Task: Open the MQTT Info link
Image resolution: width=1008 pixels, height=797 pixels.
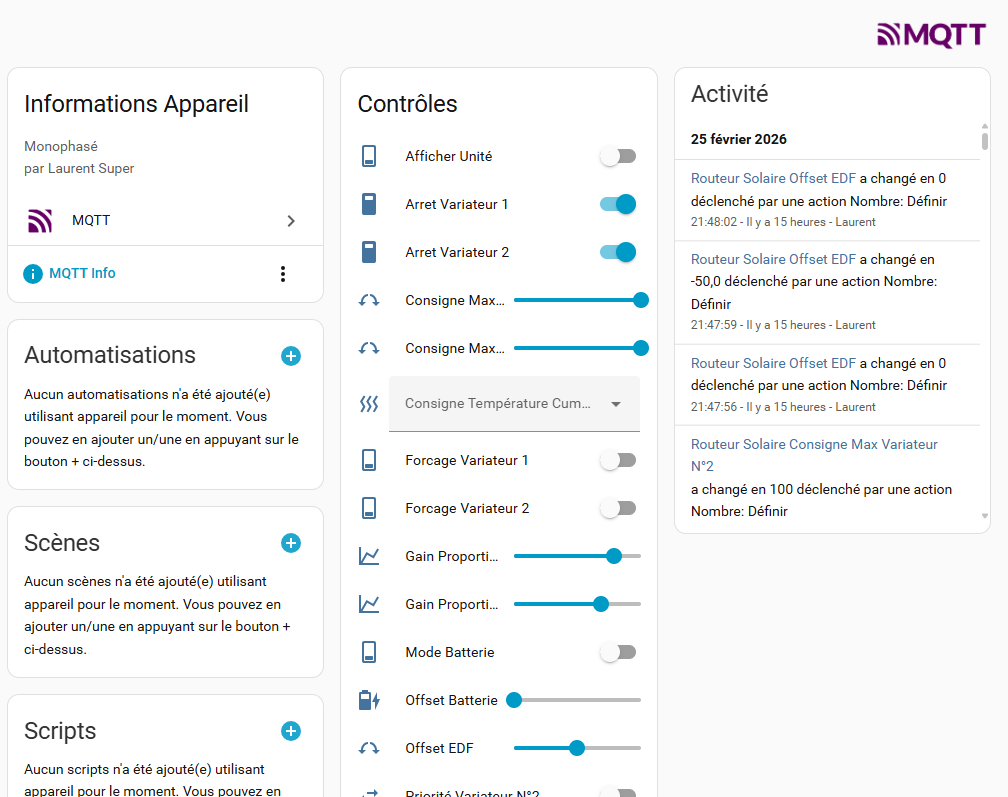Action: (x=82, y=274)
